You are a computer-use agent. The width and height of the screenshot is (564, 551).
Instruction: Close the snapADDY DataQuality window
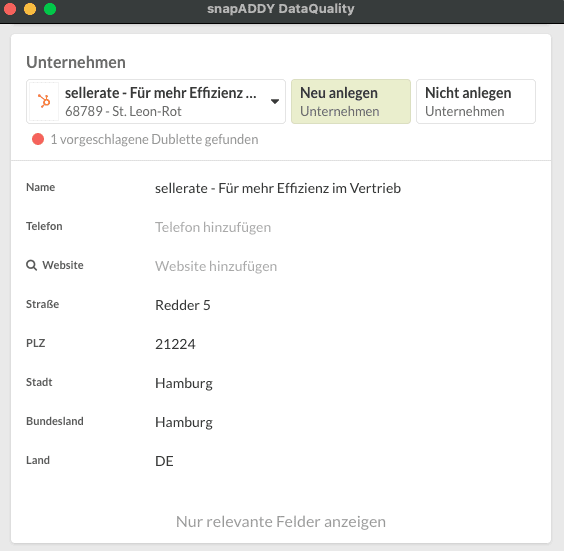point(10,9)
